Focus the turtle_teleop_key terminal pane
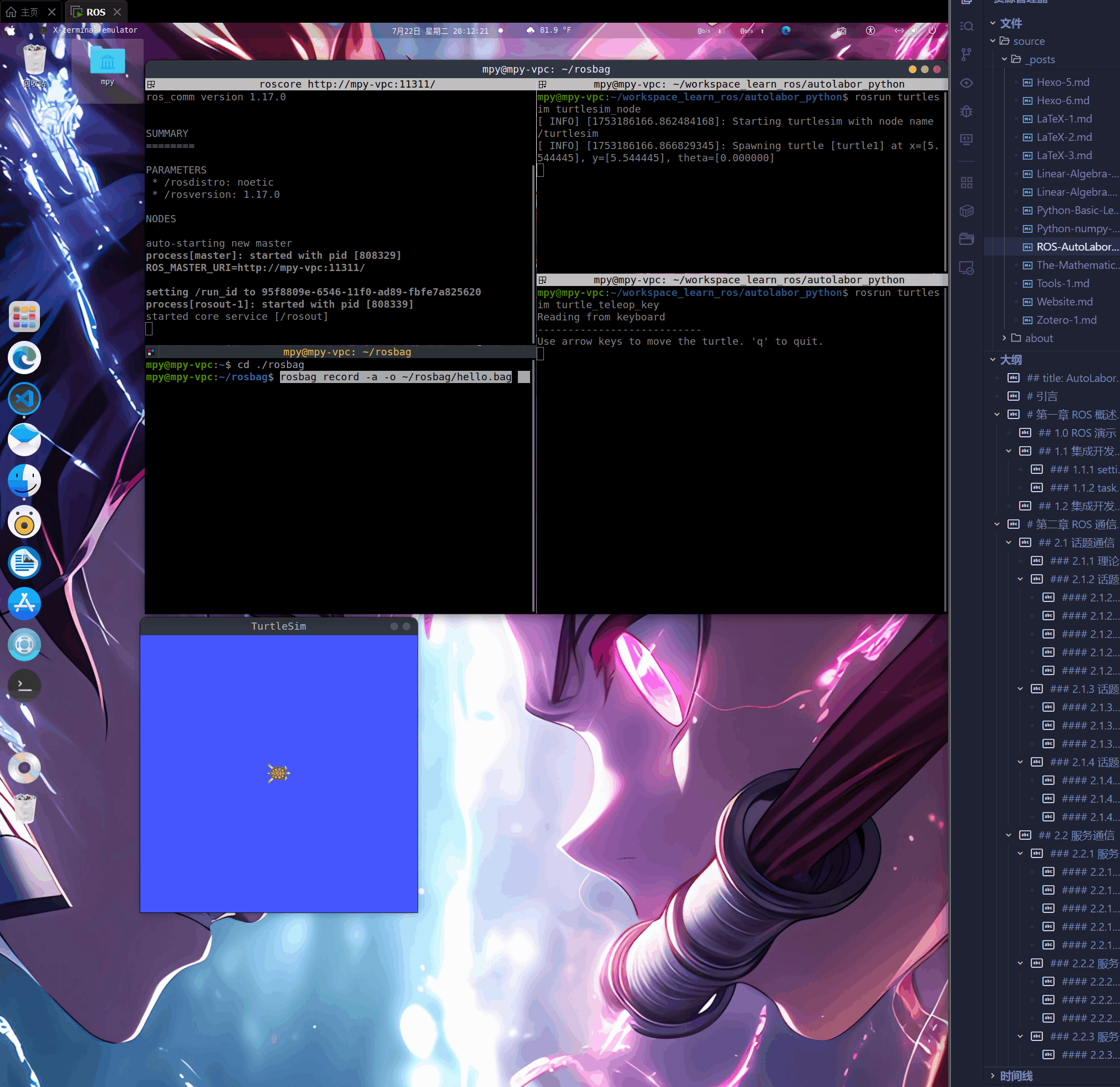Screen dimensions: 1120x1087 [740, 457]
